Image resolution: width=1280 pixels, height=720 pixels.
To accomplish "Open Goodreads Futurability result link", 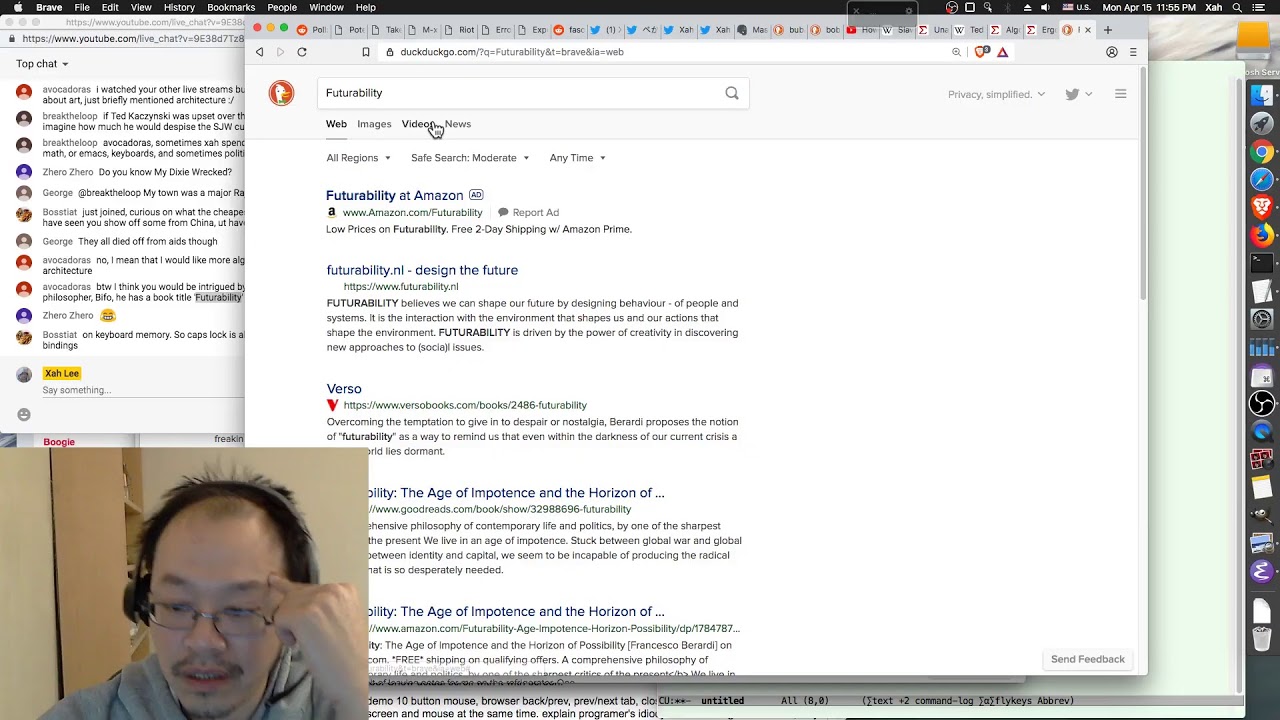I will [516, 493].
